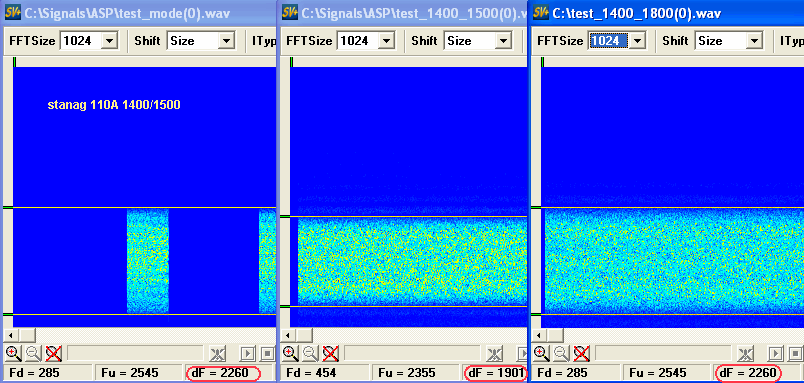Expand FFTSize dropdown in test_1400_1800 window
Viewport: 804px width, 383px height.
click(636, 41)
